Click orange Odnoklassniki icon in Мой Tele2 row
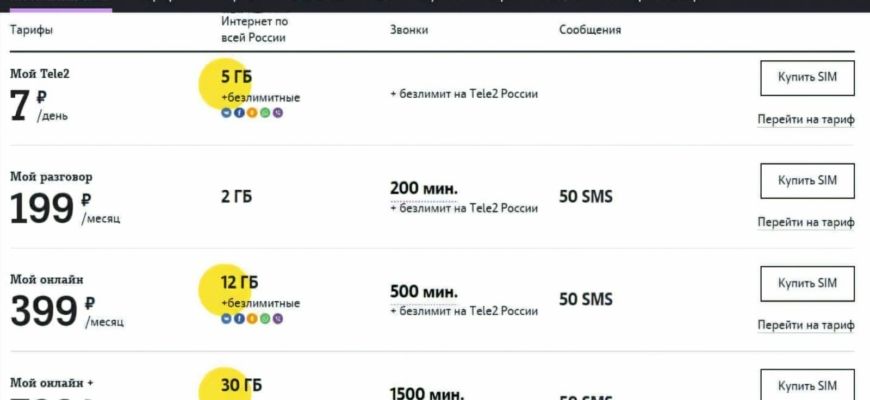This screenshot has width=870, height=400. pos(252,113)
